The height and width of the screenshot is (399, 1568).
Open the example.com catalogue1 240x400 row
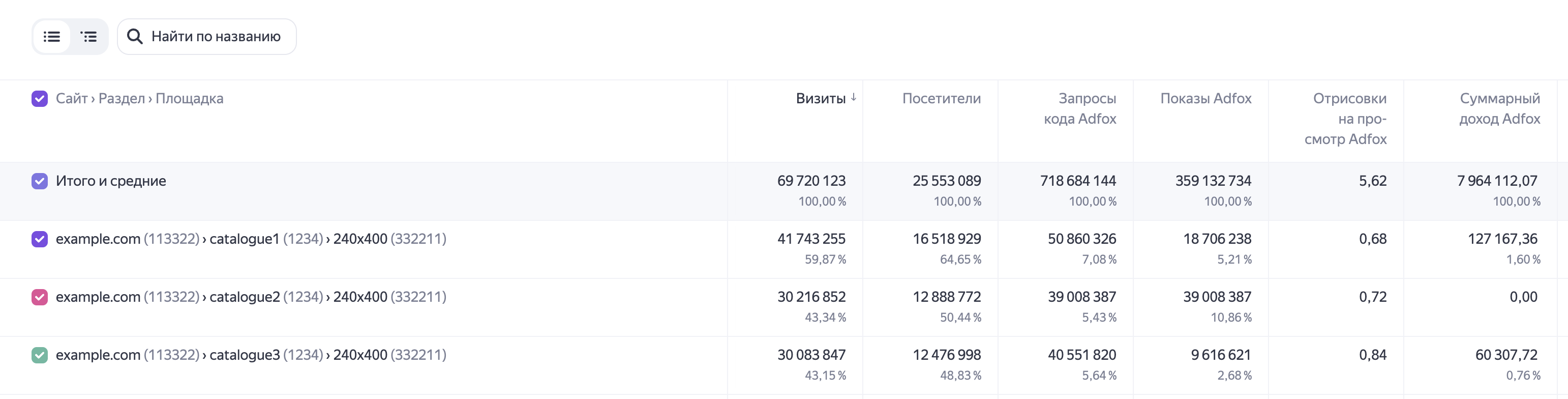[251, 239]
